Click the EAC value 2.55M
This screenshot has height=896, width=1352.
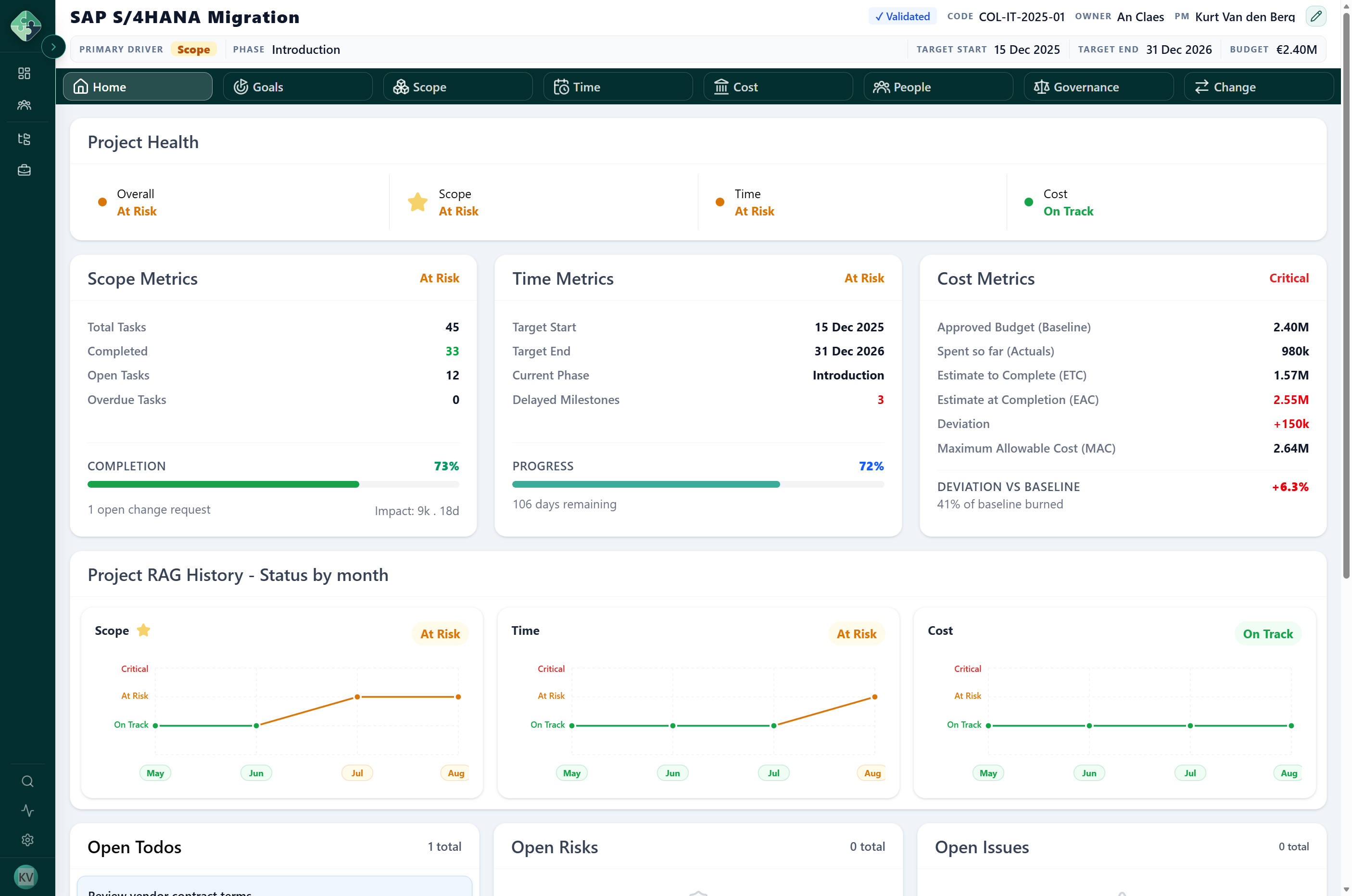(1290, 400)
